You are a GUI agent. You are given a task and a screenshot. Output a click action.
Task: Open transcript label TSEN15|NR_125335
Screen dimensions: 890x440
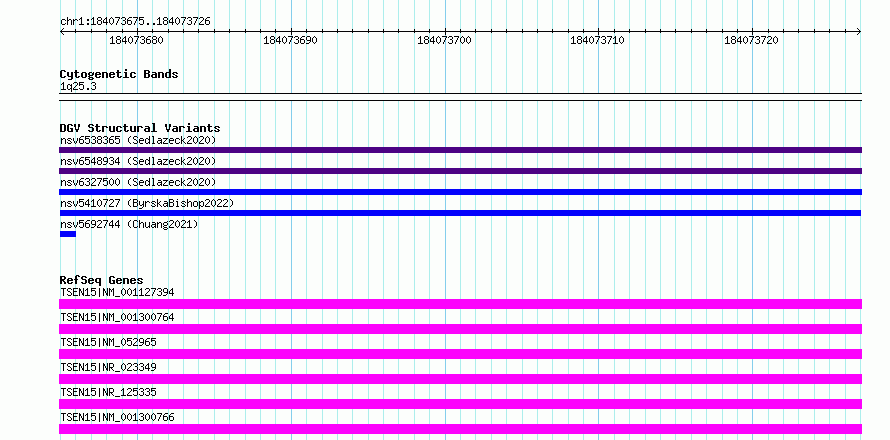(x=108, y=392)
